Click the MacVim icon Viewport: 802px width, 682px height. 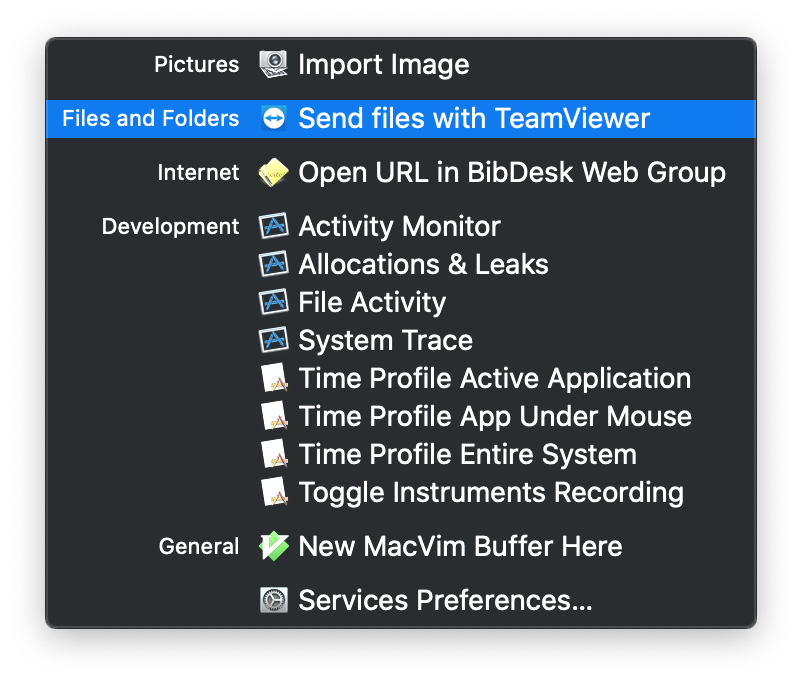click(x=273, y=547)
